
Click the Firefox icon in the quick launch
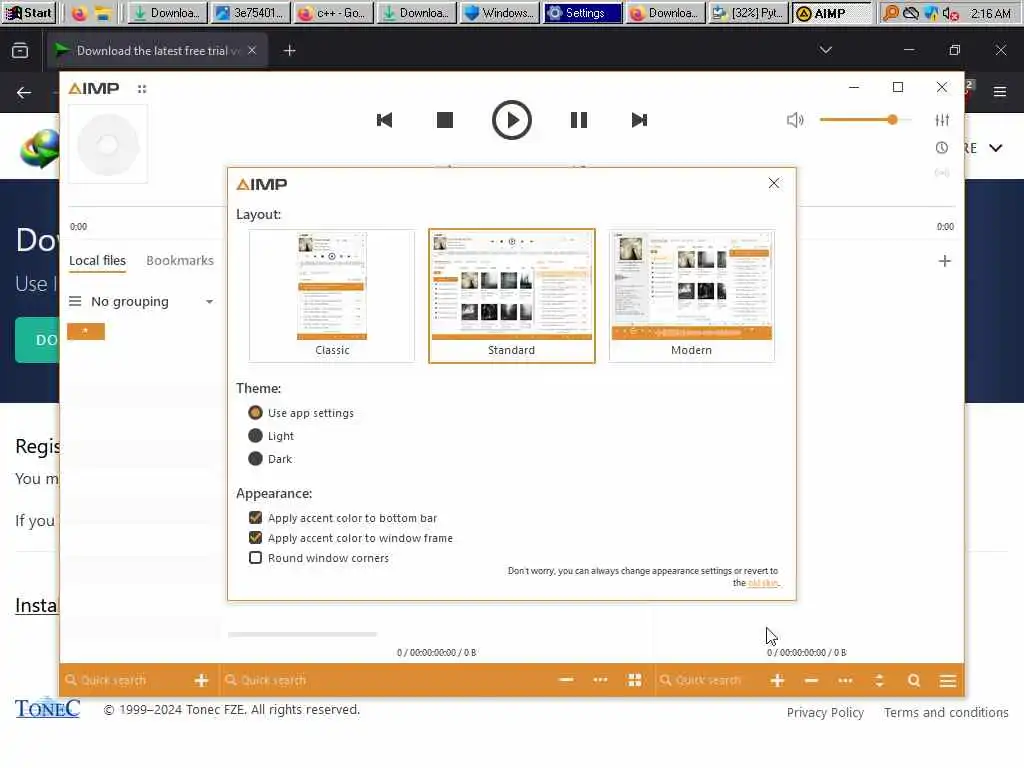point(79,13)
